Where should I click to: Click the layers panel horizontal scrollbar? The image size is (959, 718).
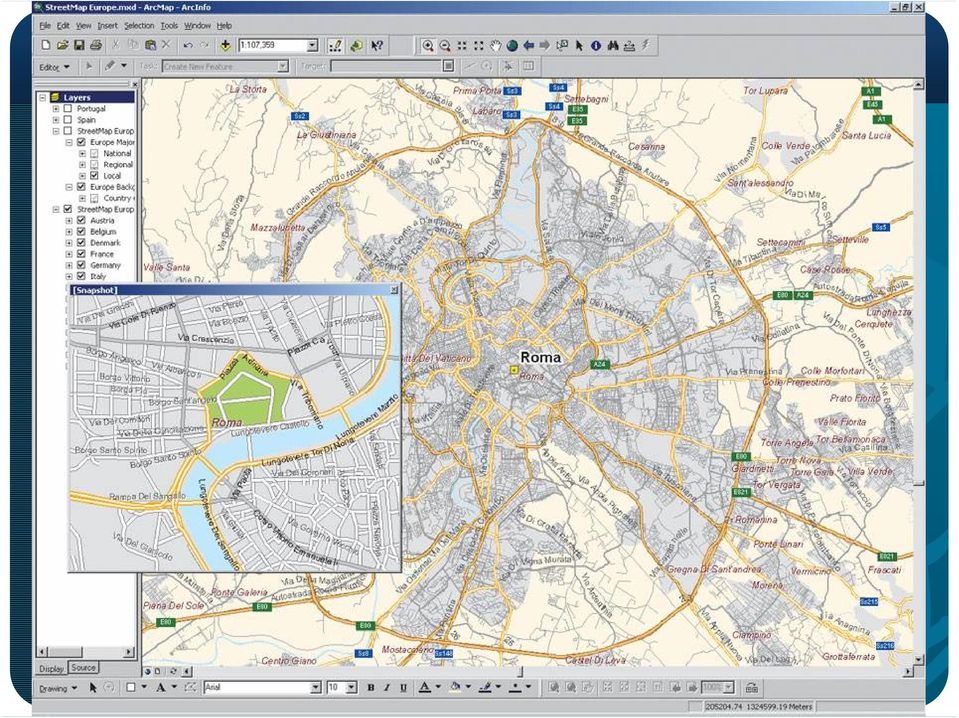point(86,652)
